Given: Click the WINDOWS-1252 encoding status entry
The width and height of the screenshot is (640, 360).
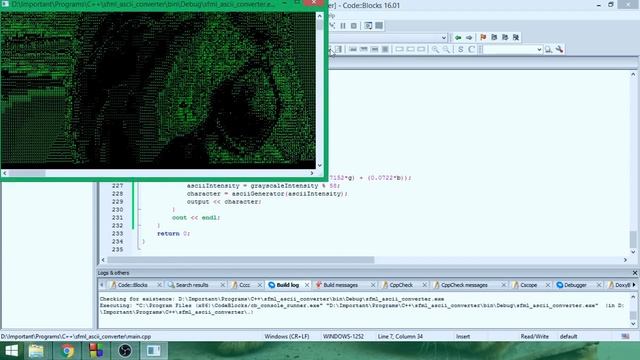Looking at the screenshot, I should click(x=343, y=337).
